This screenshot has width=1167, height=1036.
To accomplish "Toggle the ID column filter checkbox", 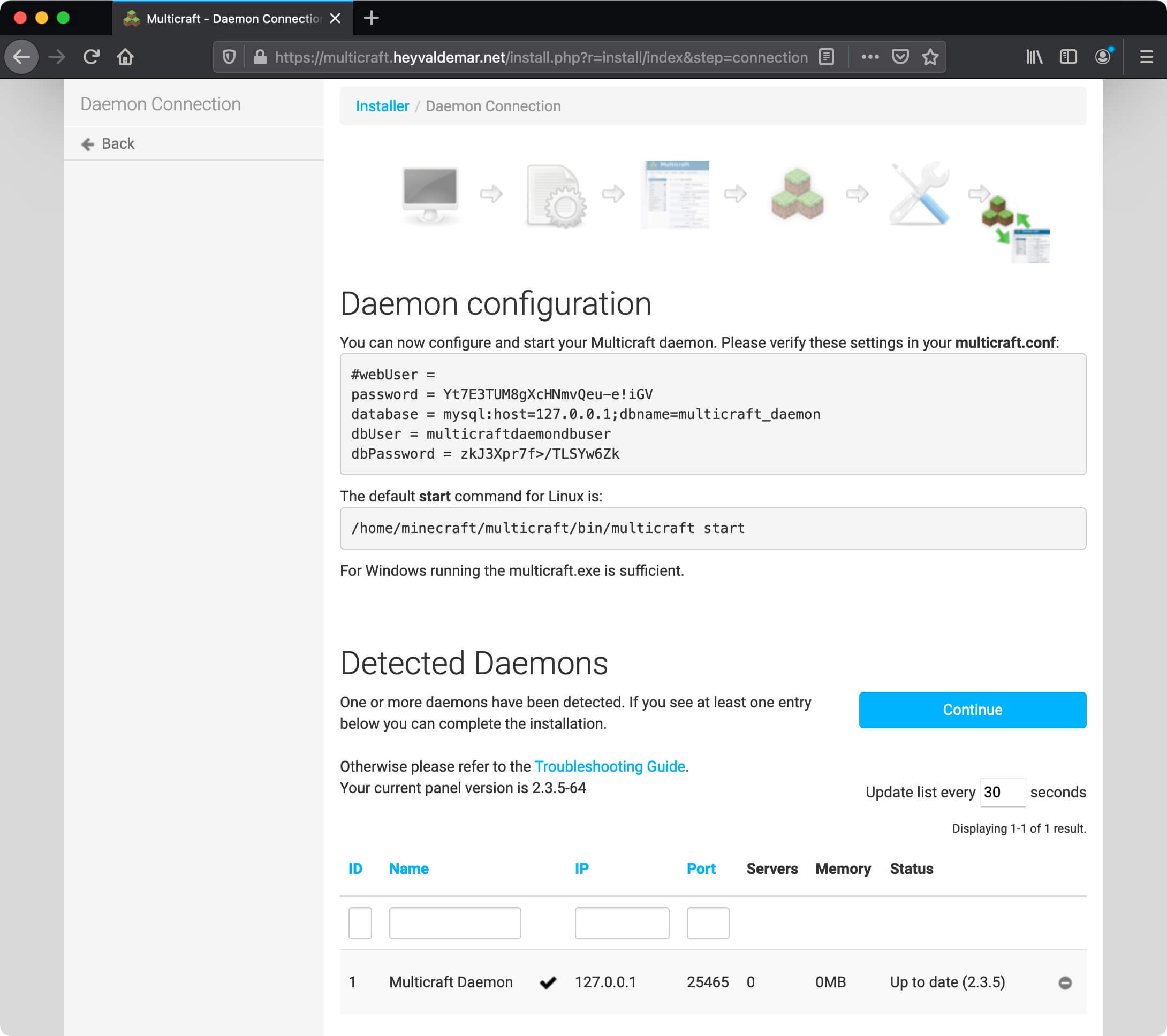I will (x=360, y=920).
